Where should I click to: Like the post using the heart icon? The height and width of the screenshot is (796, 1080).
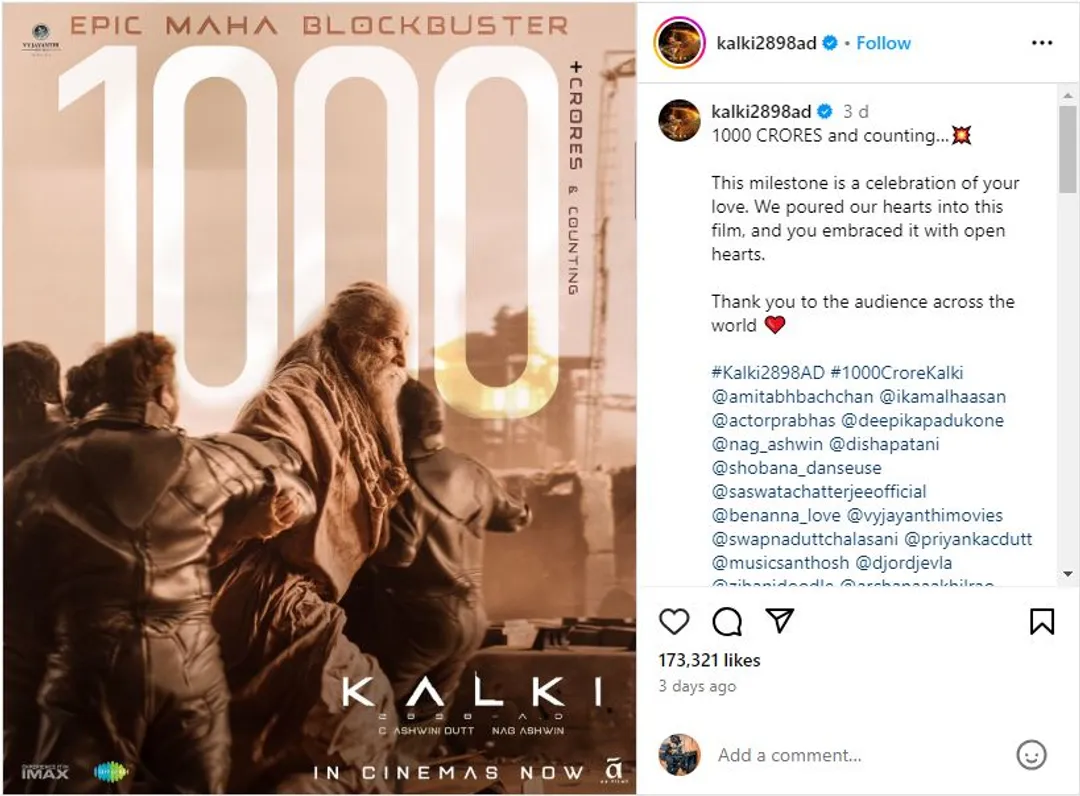pyautogui.click(x=674, y=622)
